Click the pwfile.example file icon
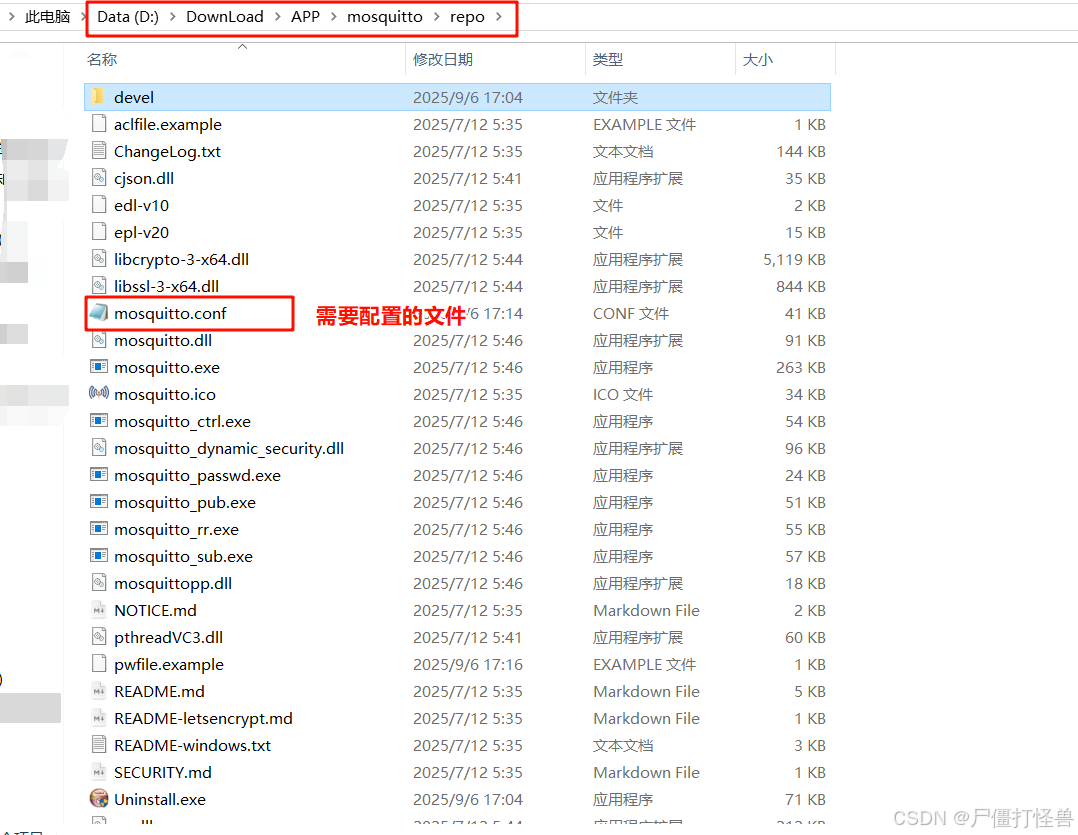Image resolution: width=1078 pixels, height=835 pixels. (99, 664)
